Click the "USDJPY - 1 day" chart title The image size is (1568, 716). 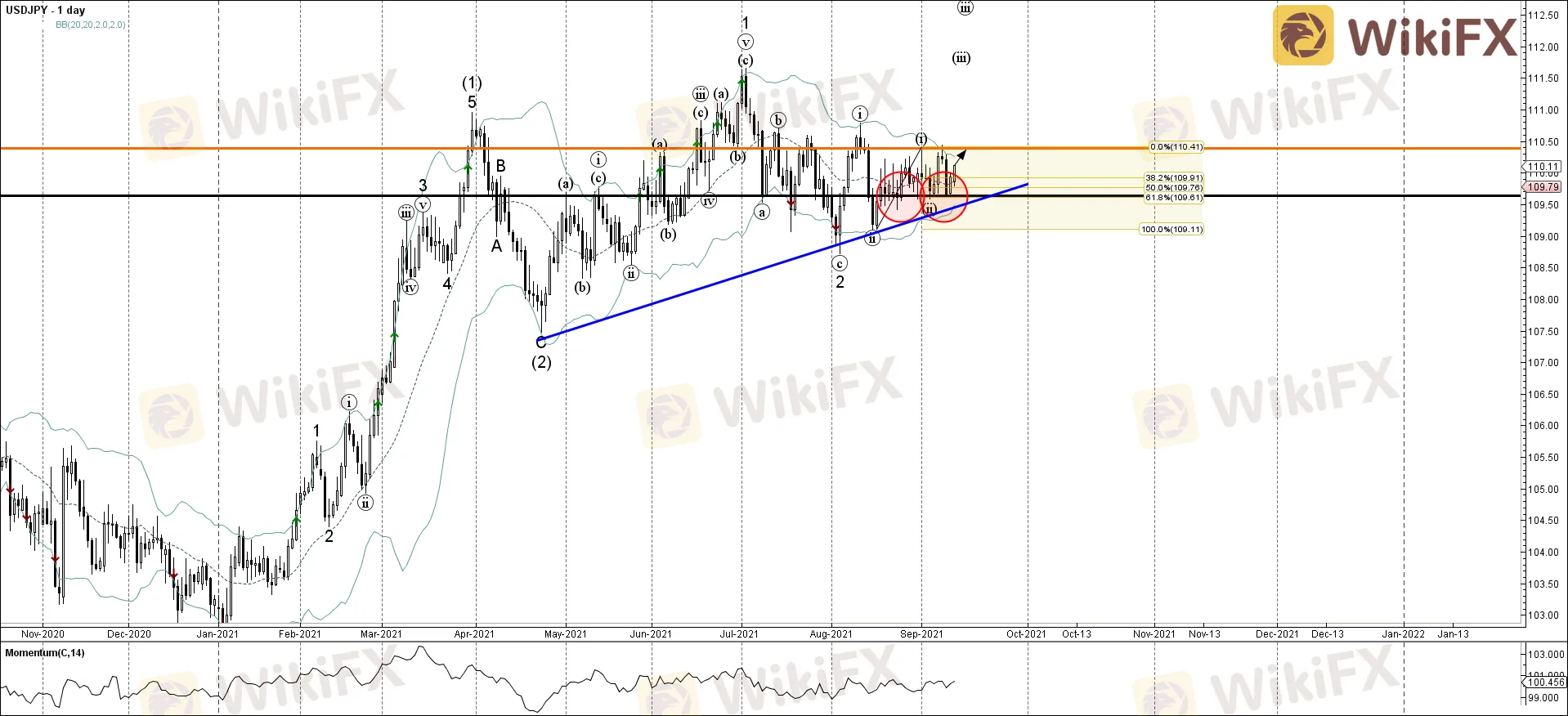(x=45, y=10)
